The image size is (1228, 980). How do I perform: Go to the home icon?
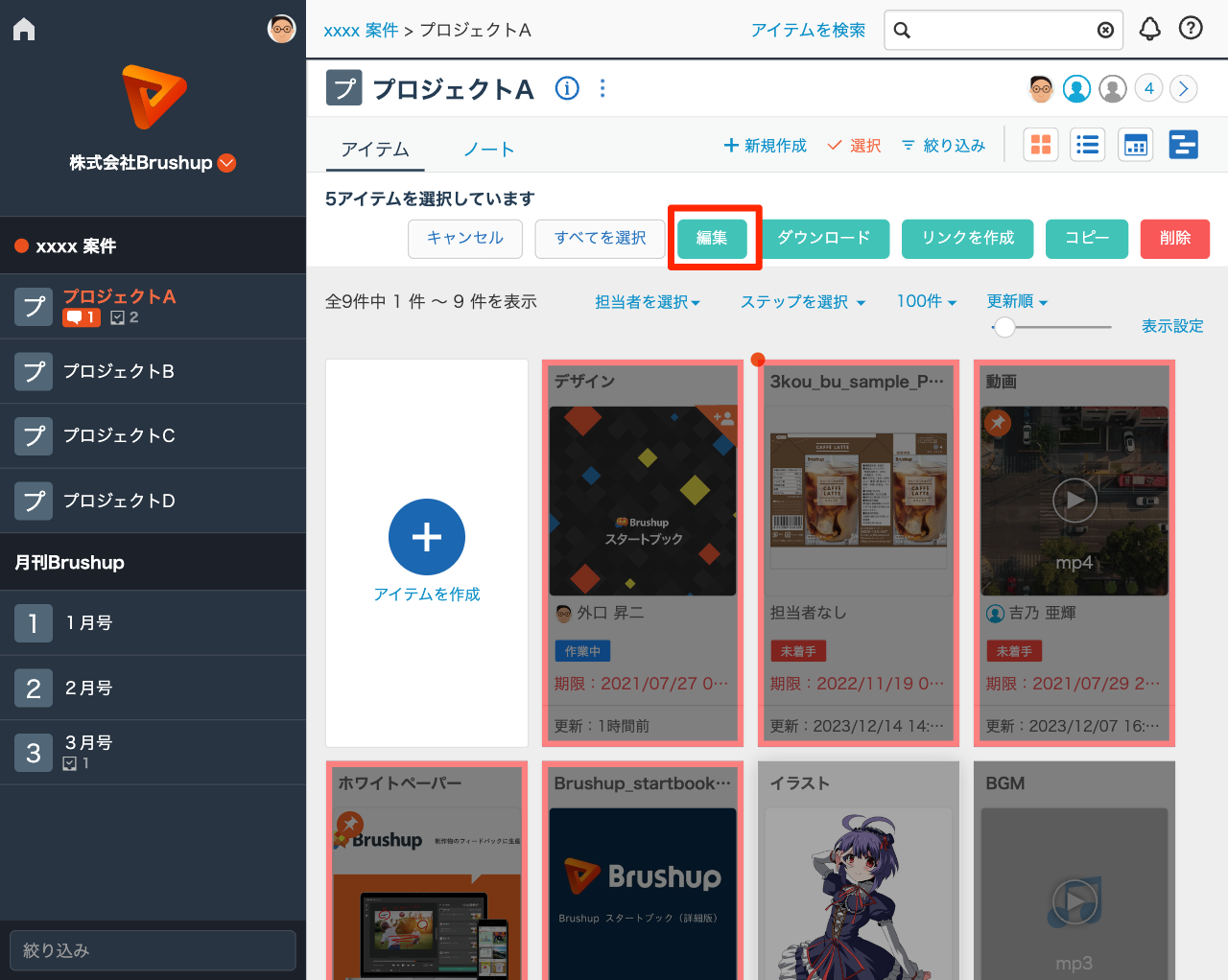click(24, 29)
